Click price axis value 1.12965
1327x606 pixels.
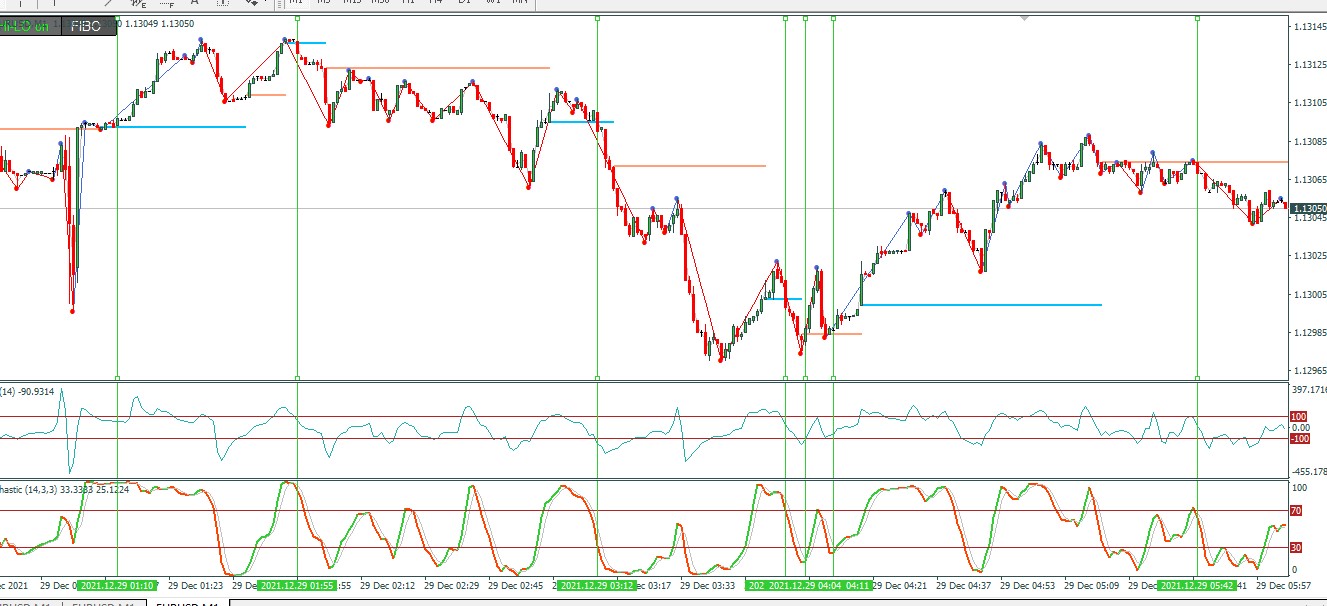click(x=1309, y=370)
